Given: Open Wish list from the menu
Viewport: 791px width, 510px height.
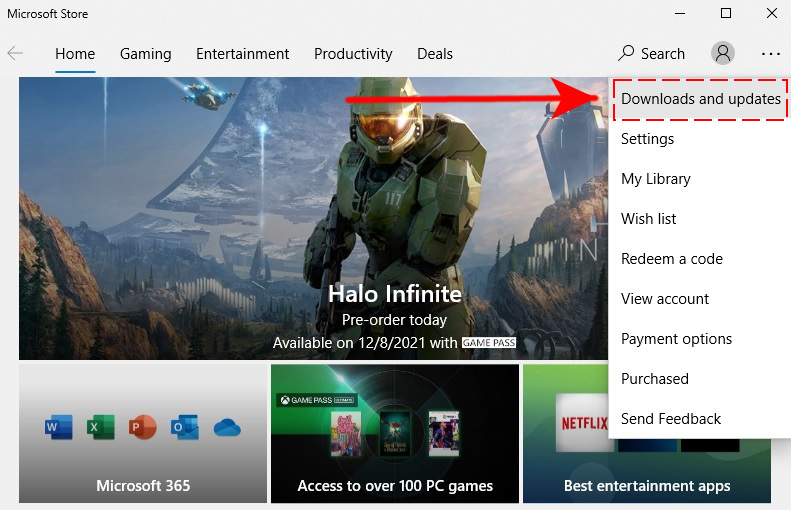Looking at the screenshot, I should click(700, 218).
